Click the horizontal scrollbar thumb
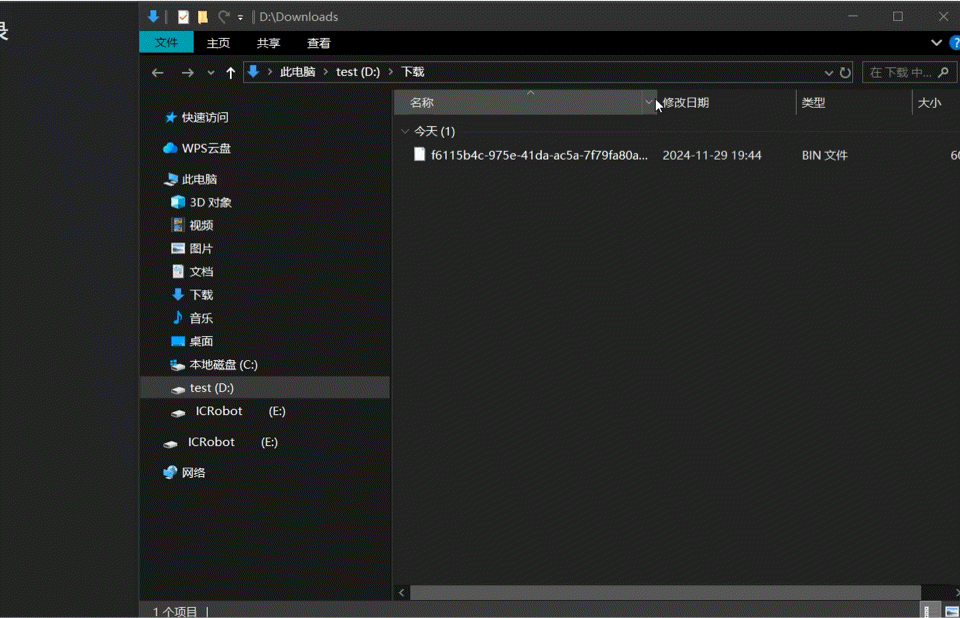 coord(666,592)
